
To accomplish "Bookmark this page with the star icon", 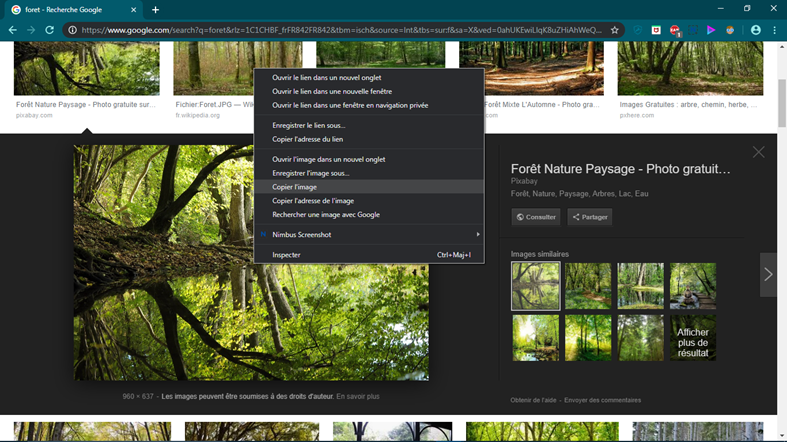I will [x=614, y=30].
